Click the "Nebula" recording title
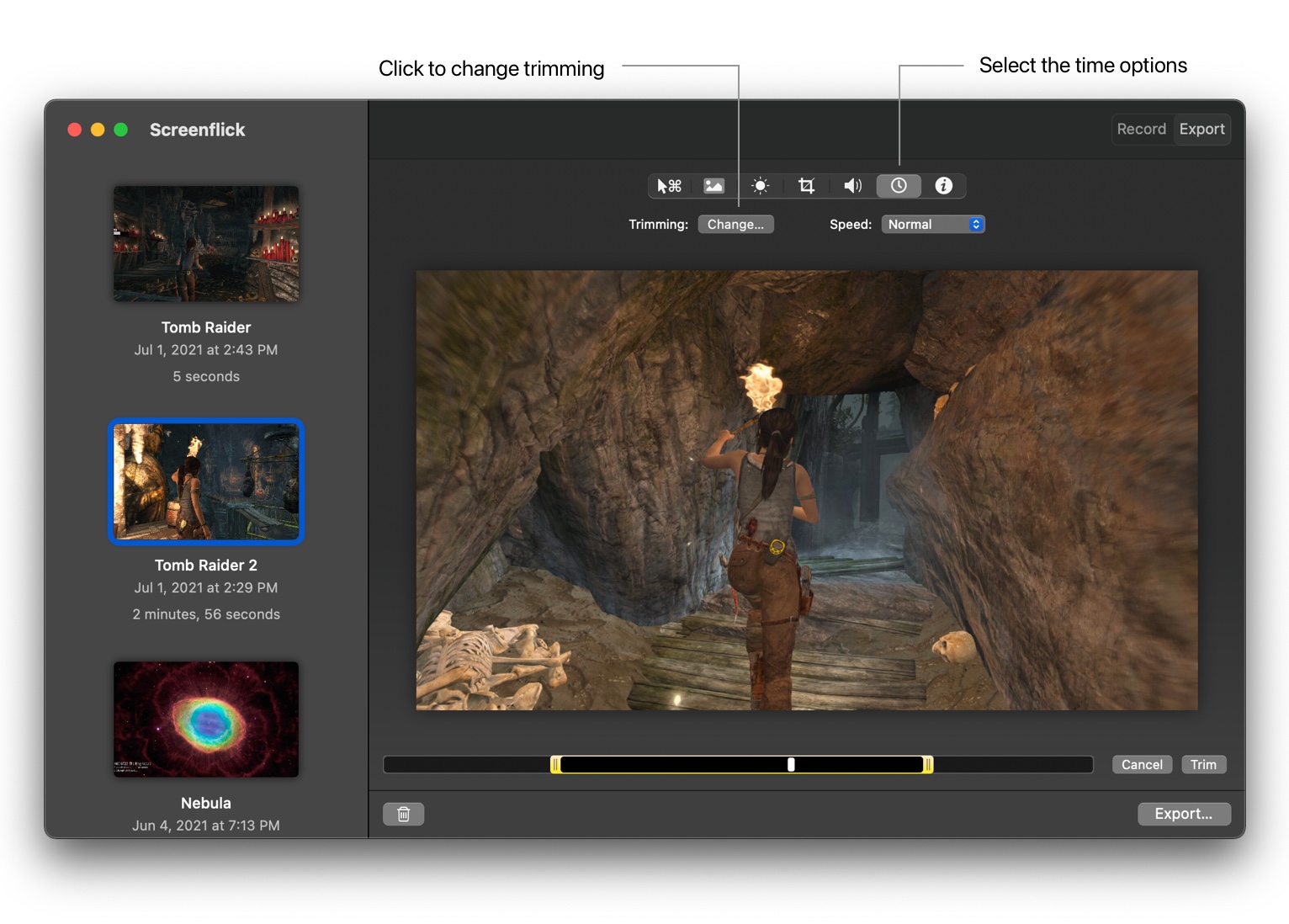Screen dimensions: 1289x924 206,804
